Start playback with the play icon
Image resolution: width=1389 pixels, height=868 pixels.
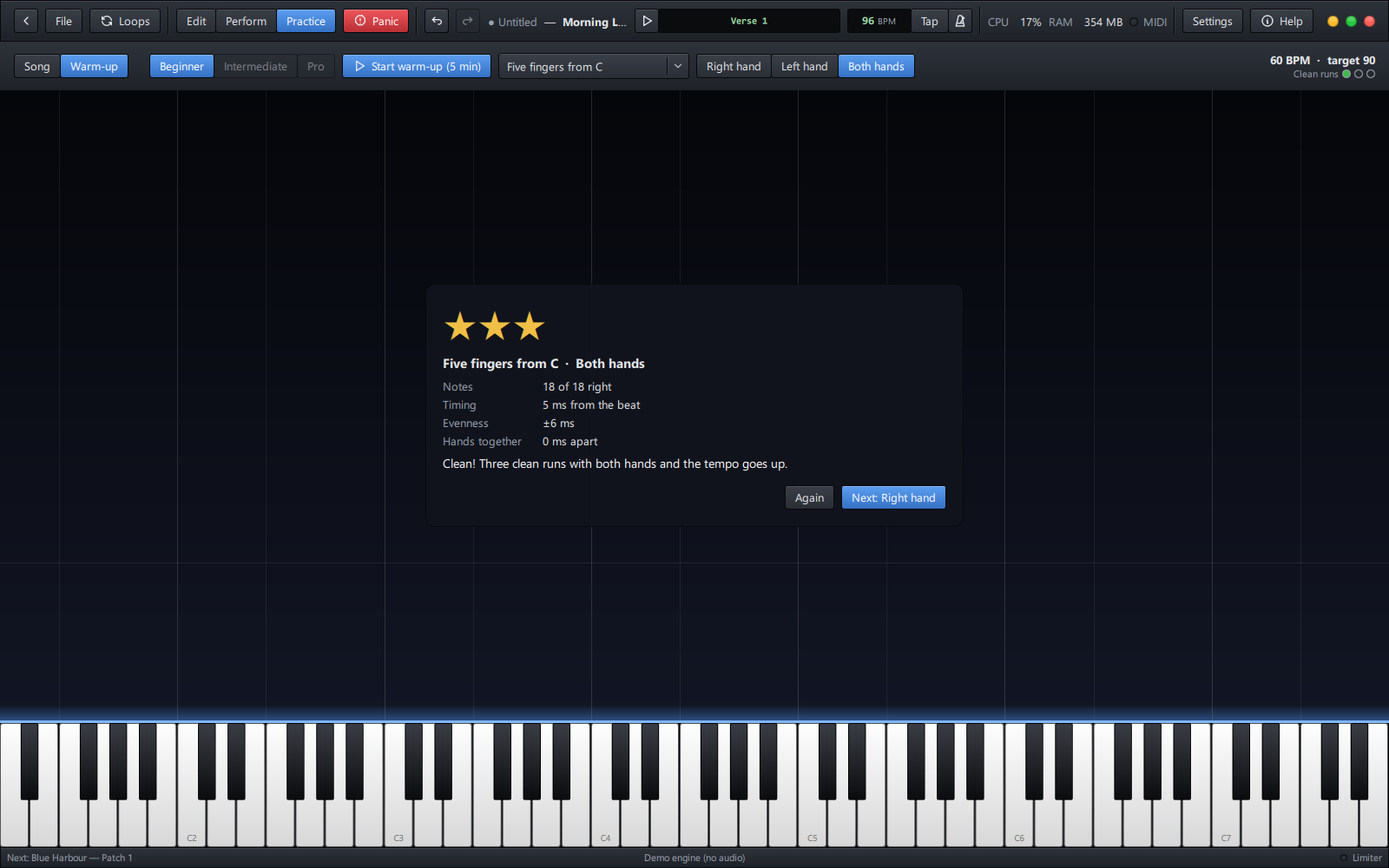[x=647, y=21]
